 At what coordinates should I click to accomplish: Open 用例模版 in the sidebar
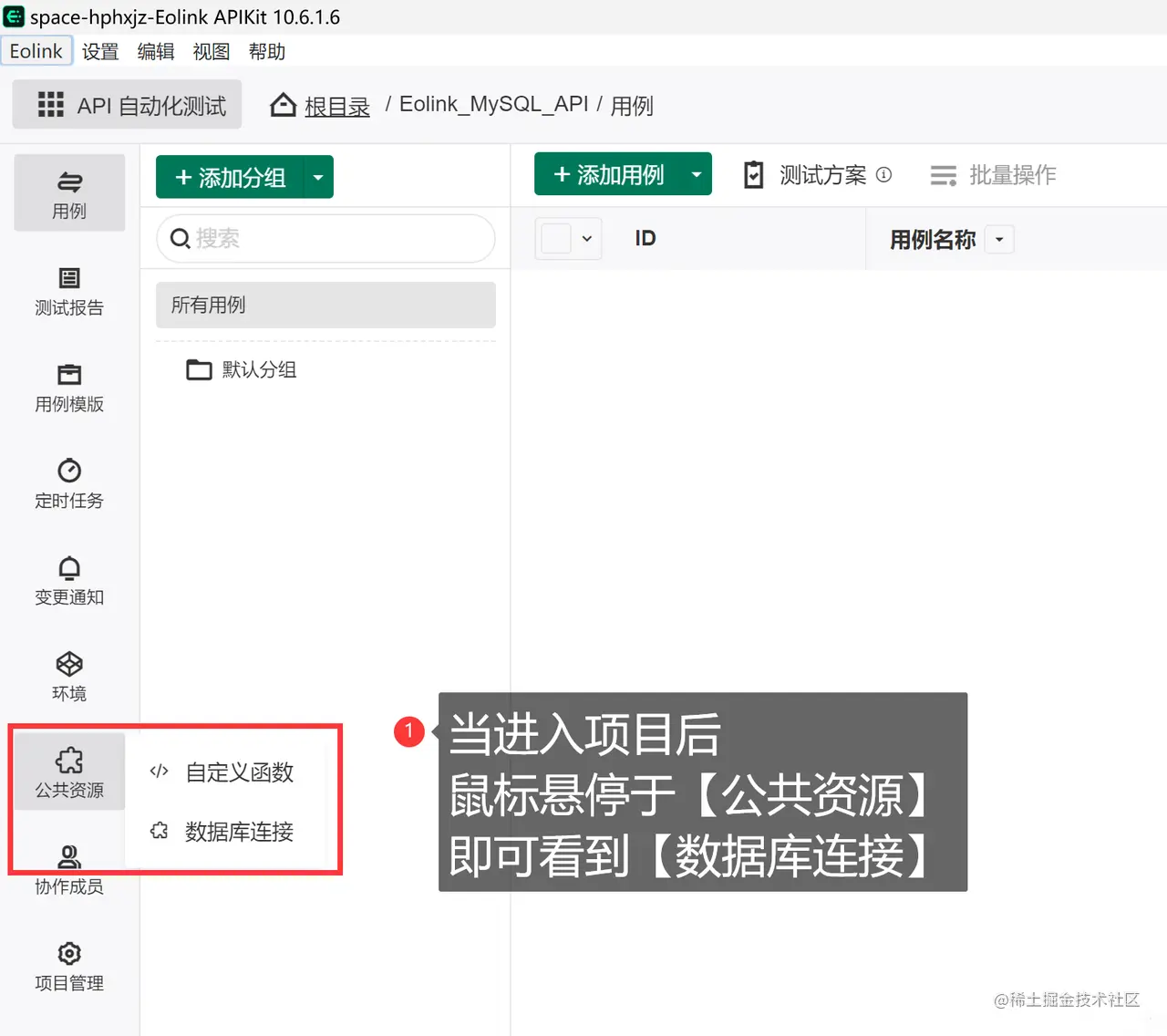point(69,388)
